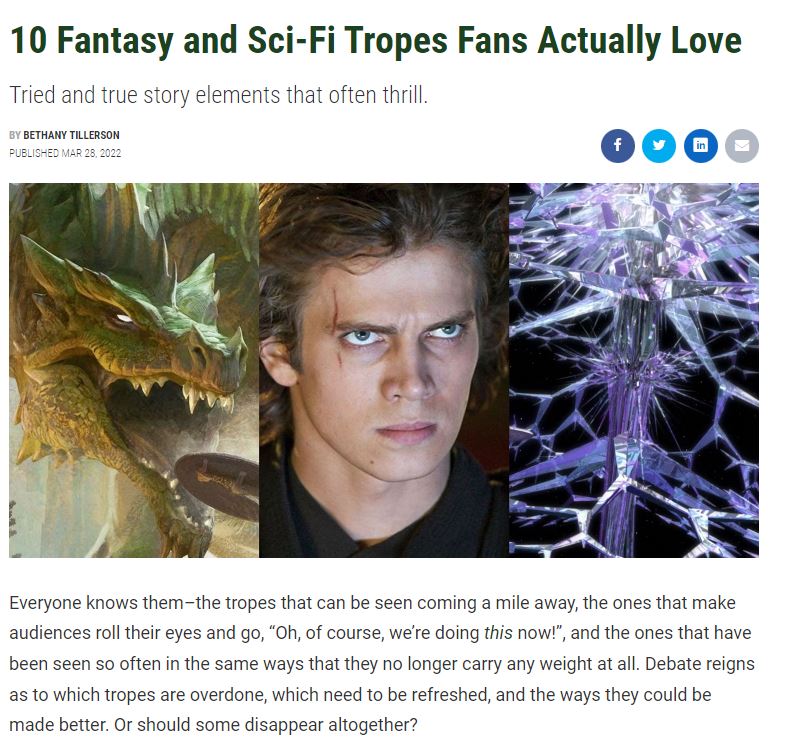The width and height of the screenshot is (802, 747).
Task: Click the word 'Sci-Fi' in the headline
Action: 292,40
